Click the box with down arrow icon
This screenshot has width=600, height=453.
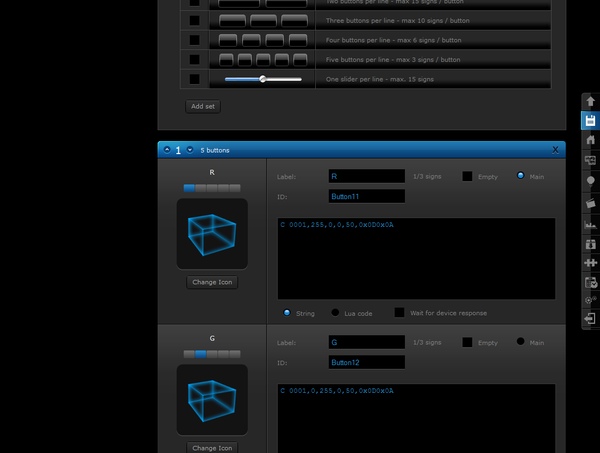click(590, 244)
